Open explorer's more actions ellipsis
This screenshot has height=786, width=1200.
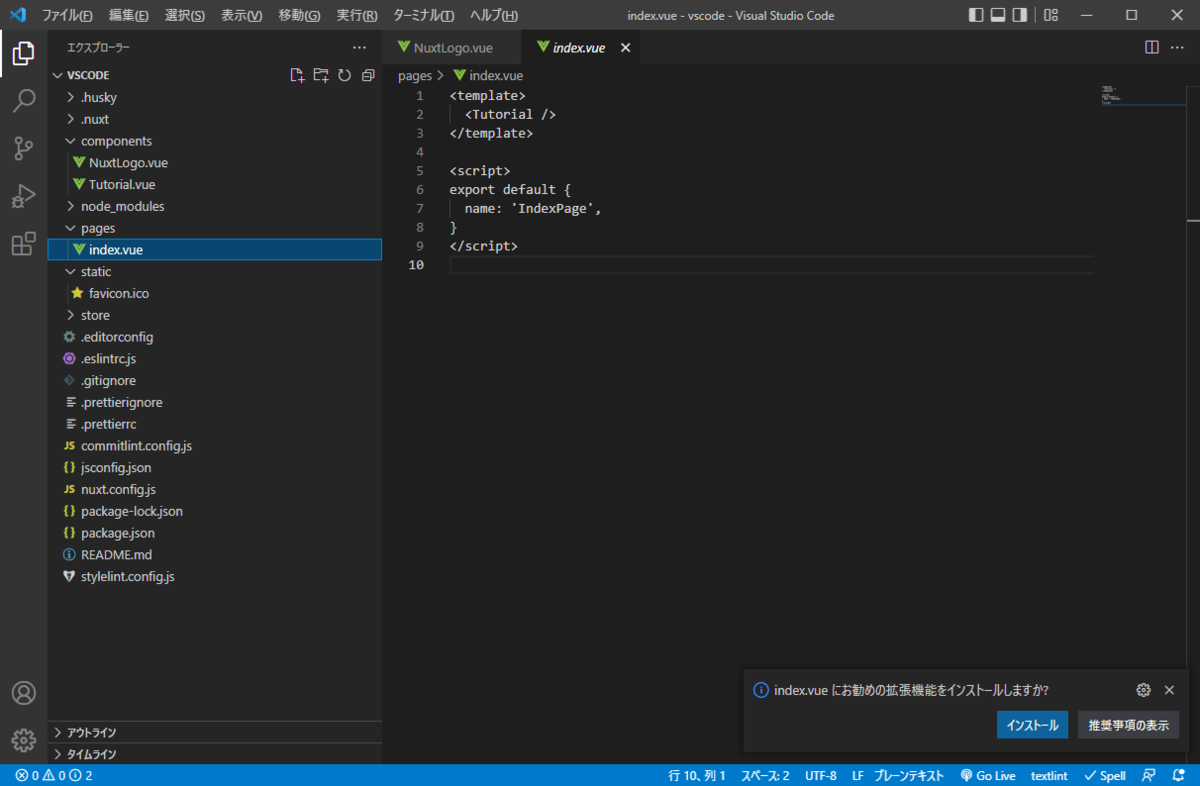coord(360,47)
